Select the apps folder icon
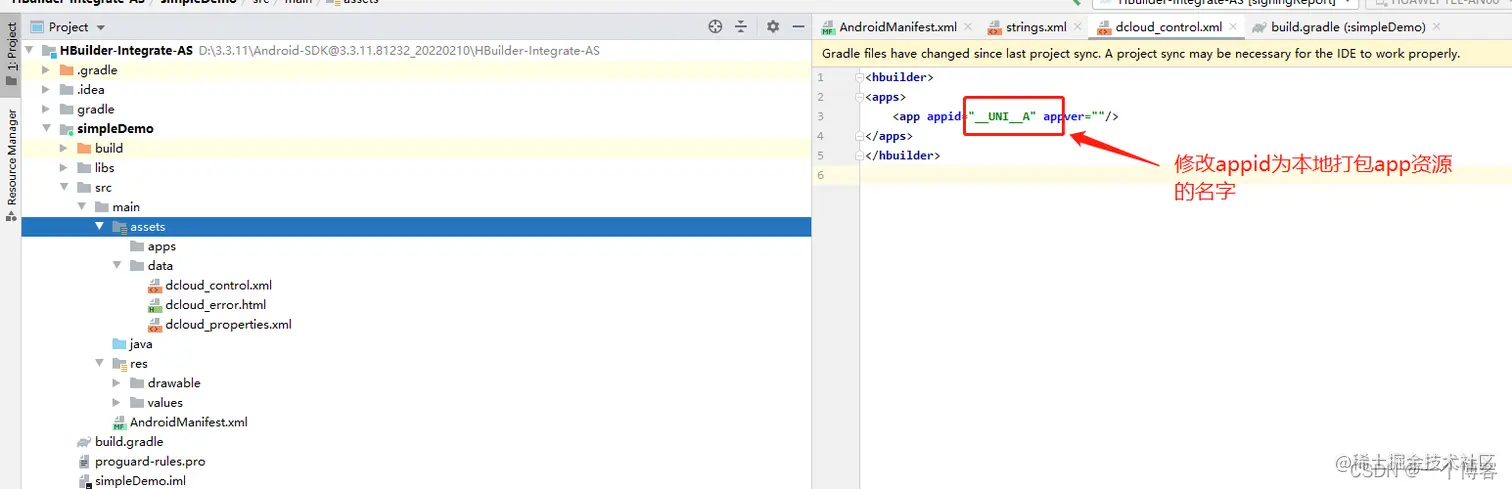The height and width of the screenshot is (489, 1512). (137, 246)
